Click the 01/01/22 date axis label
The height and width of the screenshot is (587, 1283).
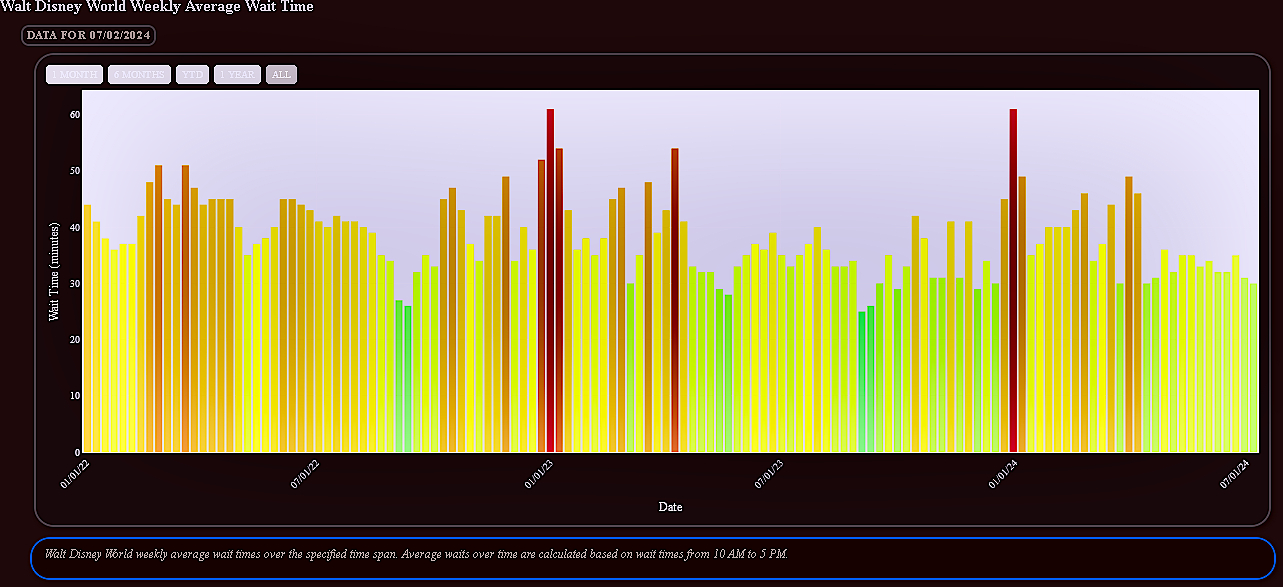click(75, 474)
